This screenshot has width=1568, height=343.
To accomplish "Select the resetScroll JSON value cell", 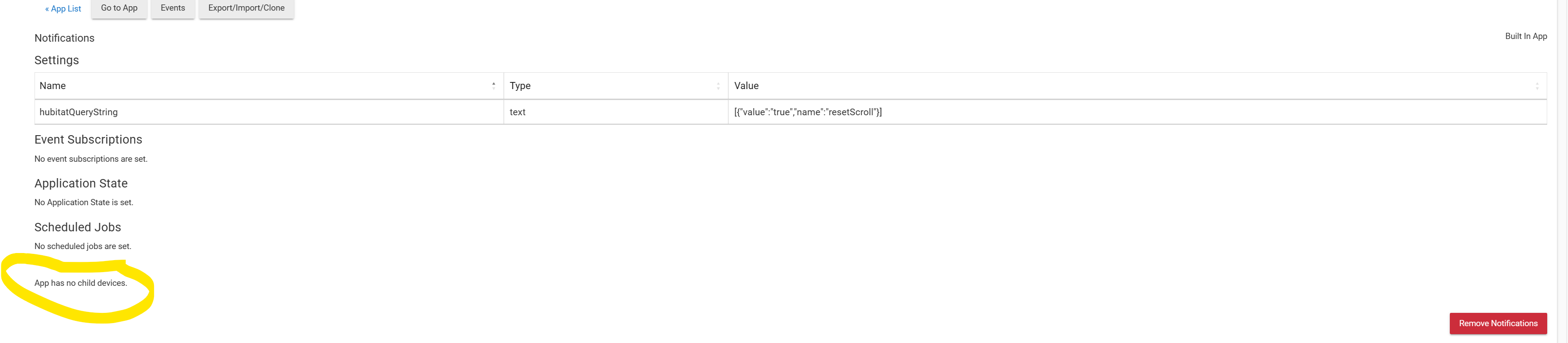I will click(x=1138, y=112).
